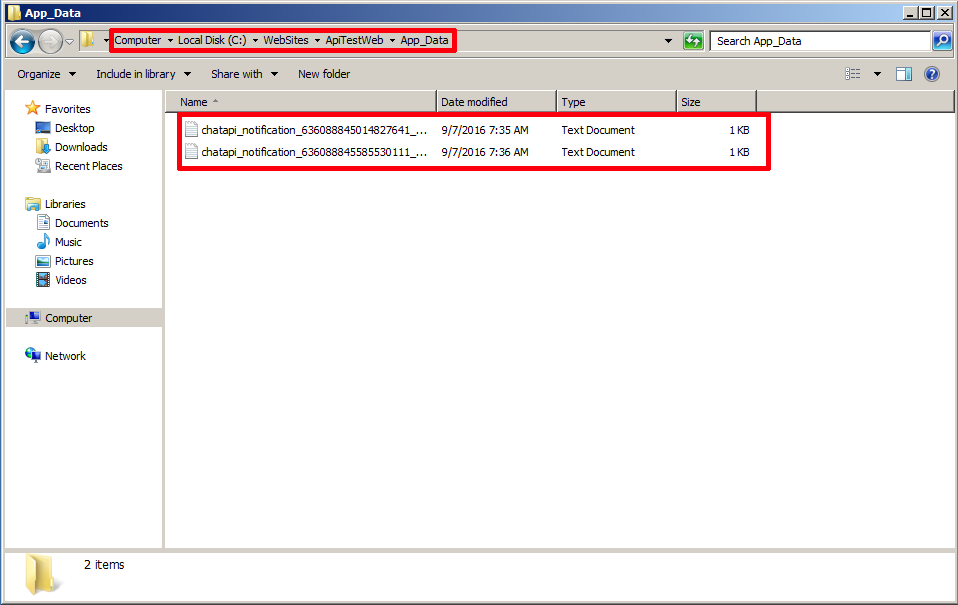Click Computer in the address path
The width and height of the screenshot is (958, 605).
point(138,40)
